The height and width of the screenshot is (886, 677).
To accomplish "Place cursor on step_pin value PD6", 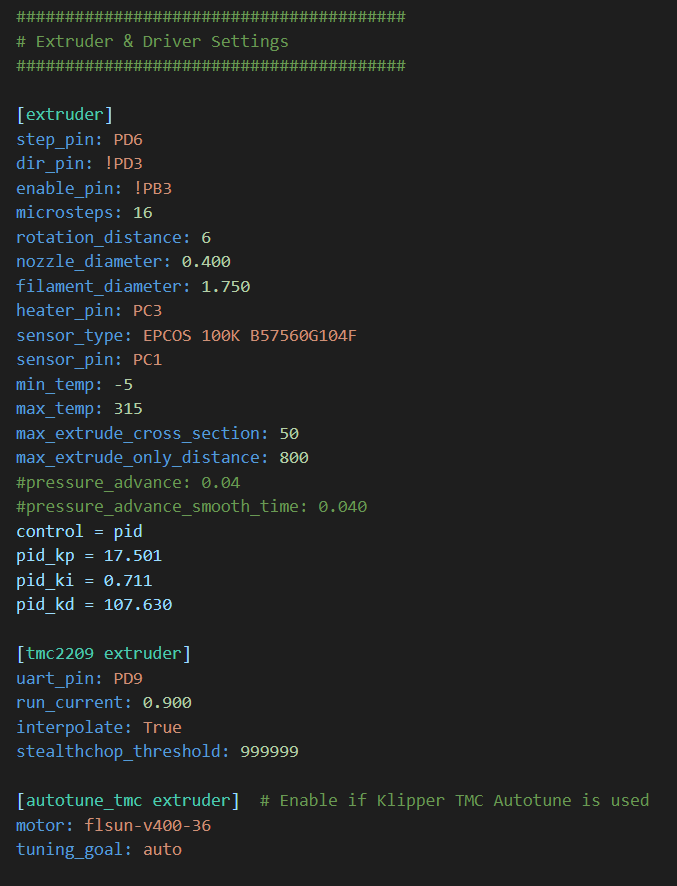I will click(x=128, y=139).
